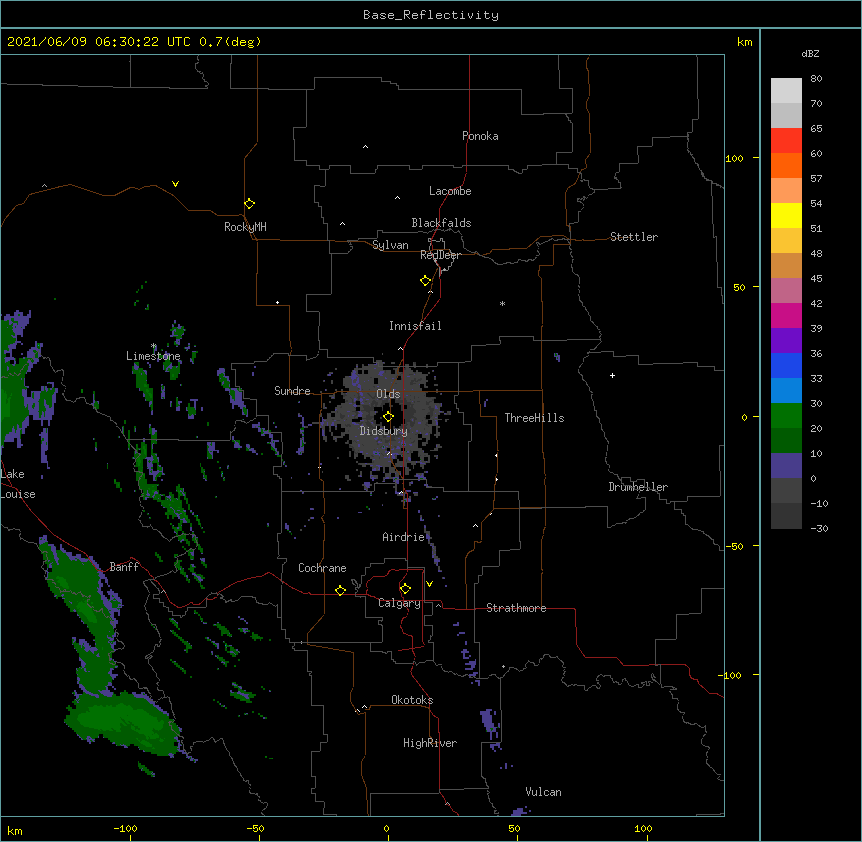Click the purple 10 dBZ color swatch
The image size is (862, 842).
coord(786,466)
